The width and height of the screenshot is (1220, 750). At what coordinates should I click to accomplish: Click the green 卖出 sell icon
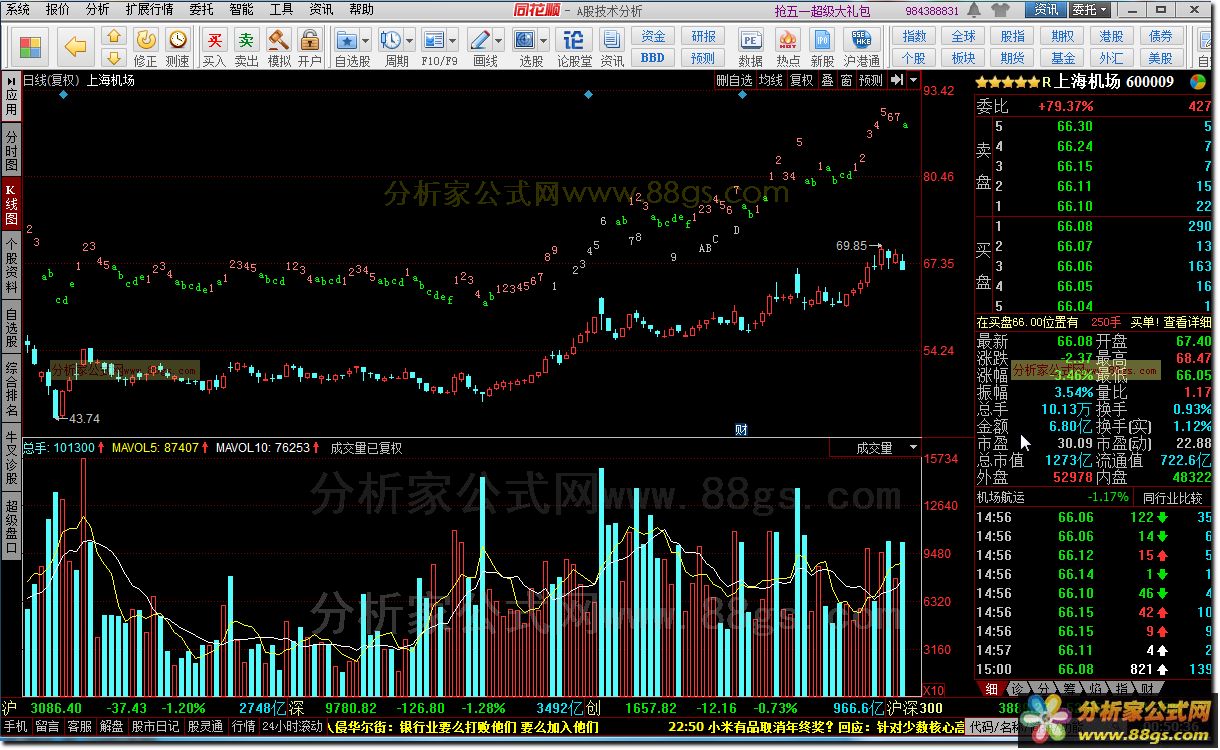246,40
